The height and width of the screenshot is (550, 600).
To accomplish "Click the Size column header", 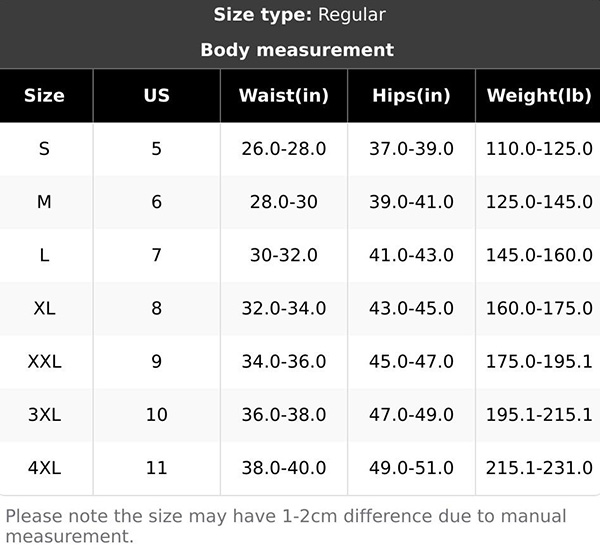I will pyautogui.click(x=44, y=95).
